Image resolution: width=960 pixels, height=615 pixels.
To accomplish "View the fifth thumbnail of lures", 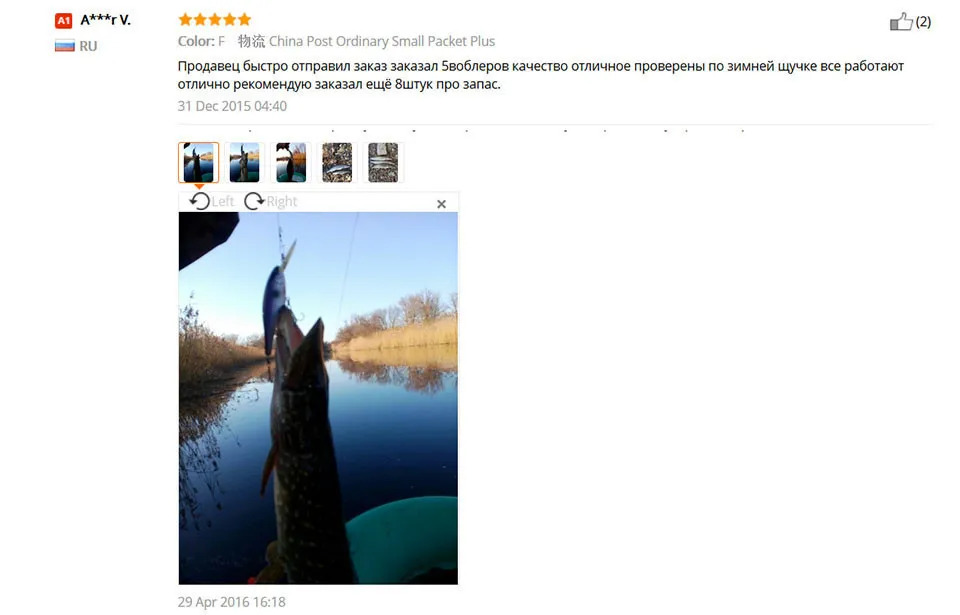I will point(383,162).
